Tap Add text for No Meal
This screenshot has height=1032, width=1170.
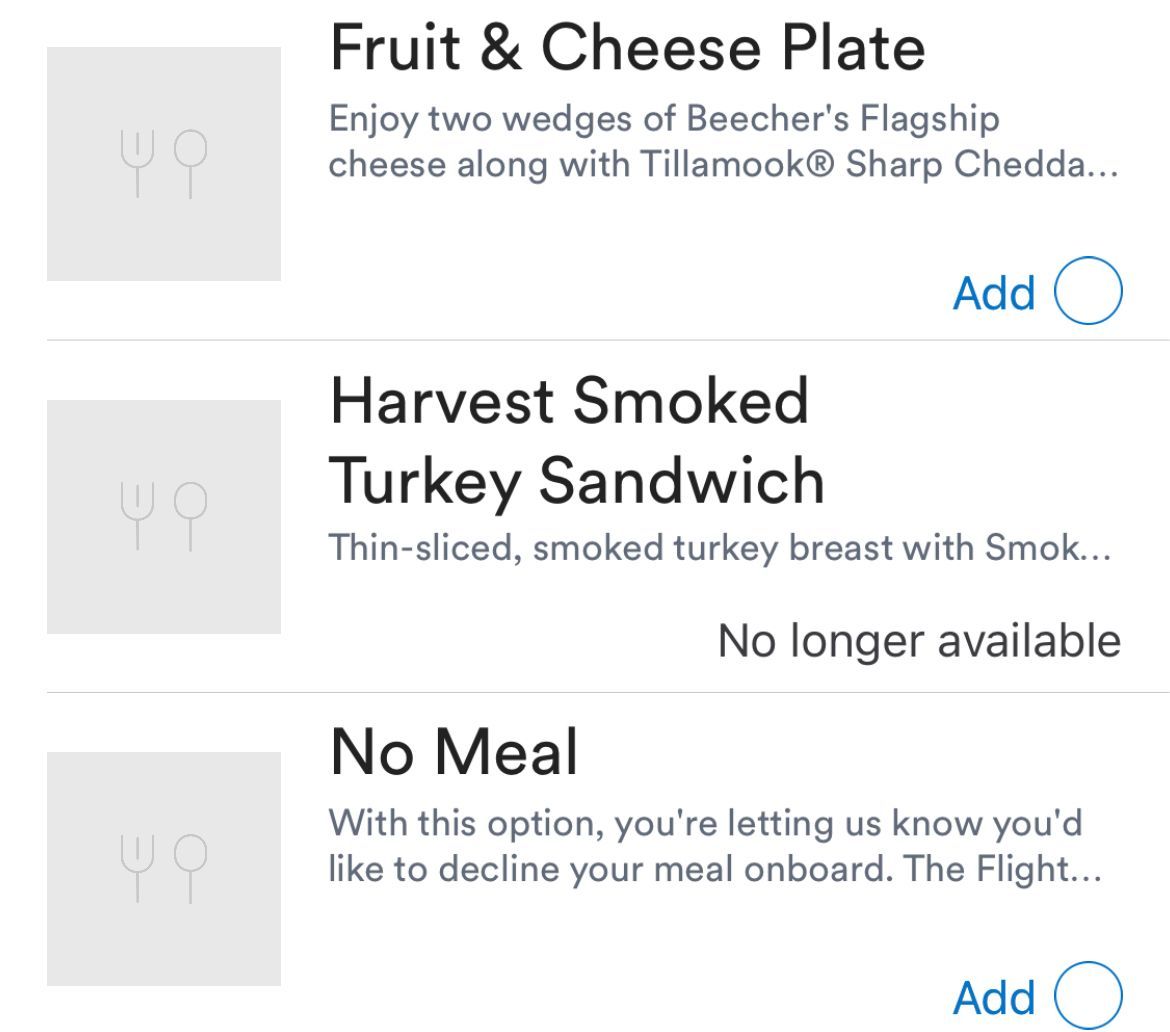993,997
